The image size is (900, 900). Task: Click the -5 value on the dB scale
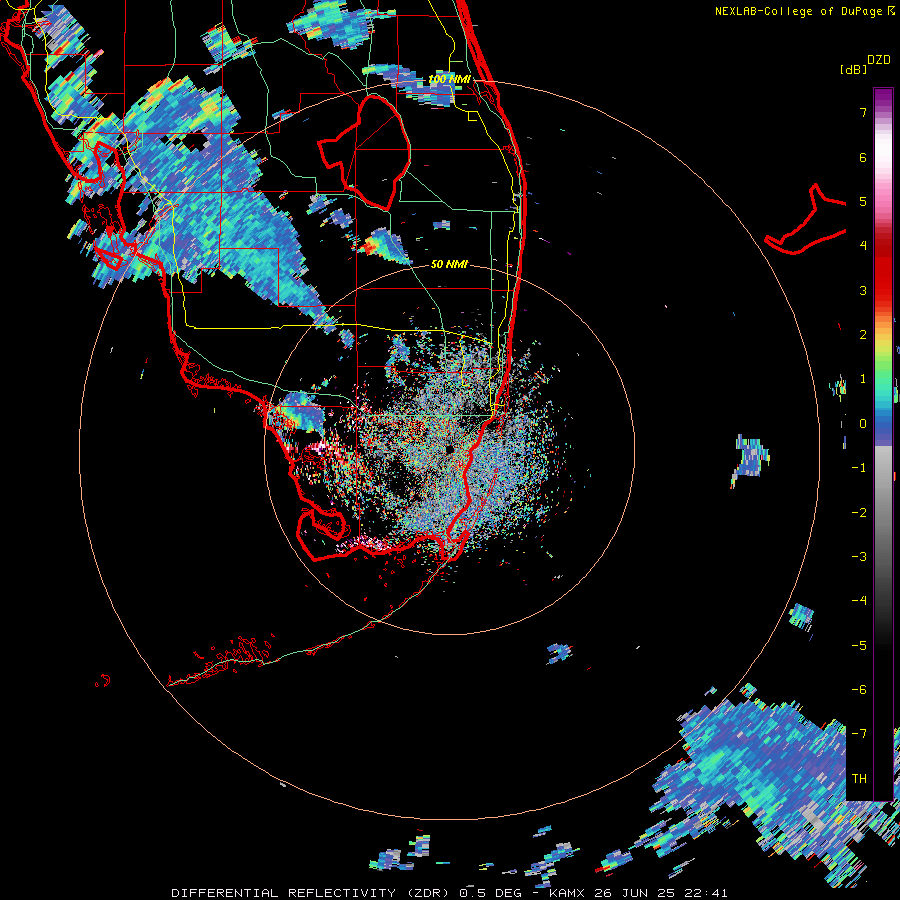coord(859,646)
